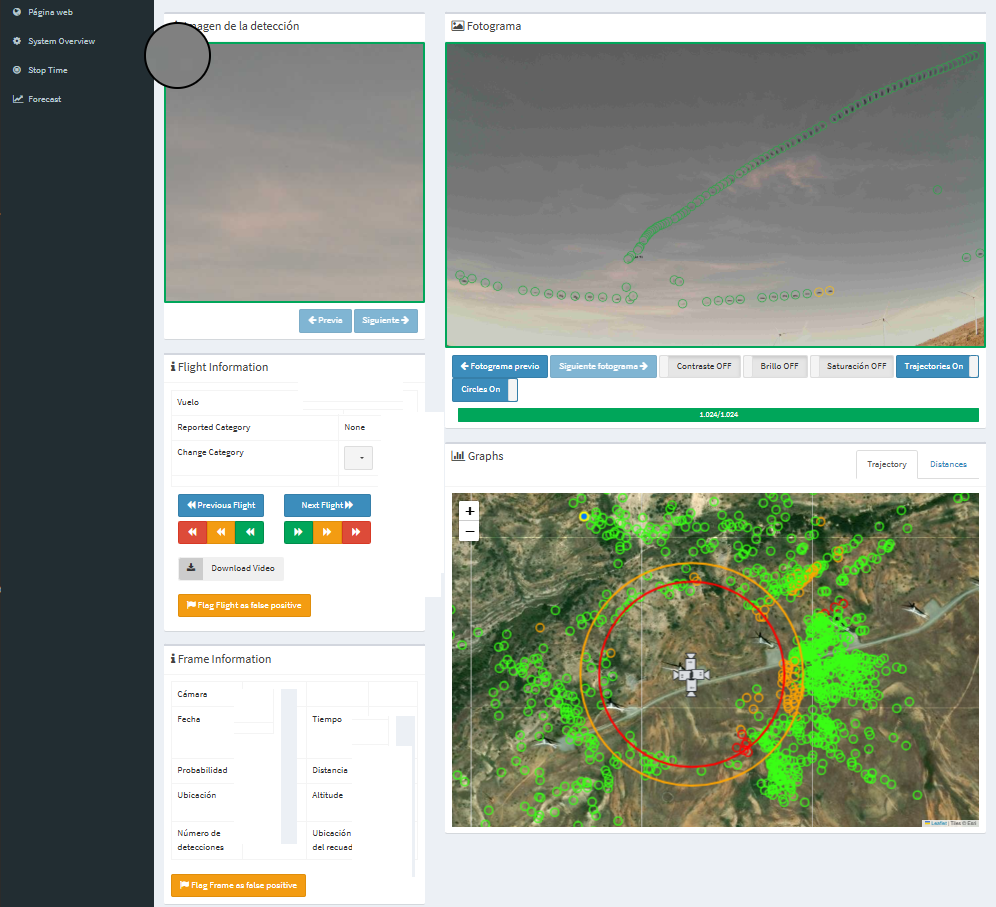
Task: Turn off the Trajectories On toggle
Action: click(x=937, y=366)
